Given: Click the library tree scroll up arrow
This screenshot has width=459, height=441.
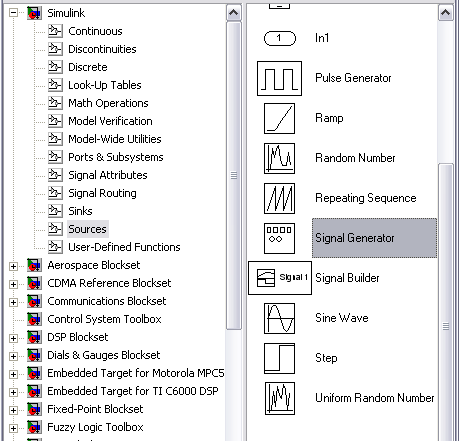Looking at the screenshot, I should 234,13.
